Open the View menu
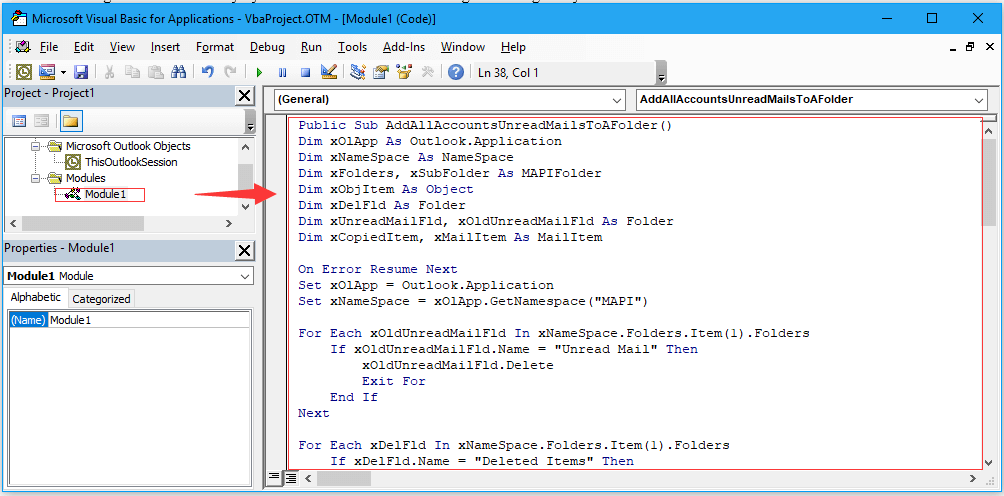The height and width of the screenshot is (496, 1004). pyautogui.click(x=122, y=47)
